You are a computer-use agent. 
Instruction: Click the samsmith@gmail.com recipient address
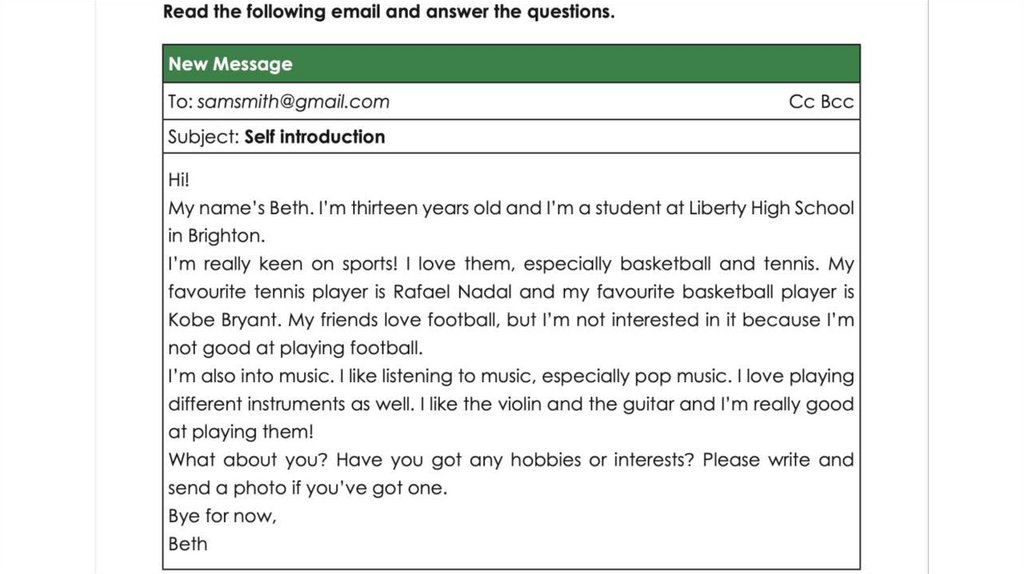click(x=293, y=101)
